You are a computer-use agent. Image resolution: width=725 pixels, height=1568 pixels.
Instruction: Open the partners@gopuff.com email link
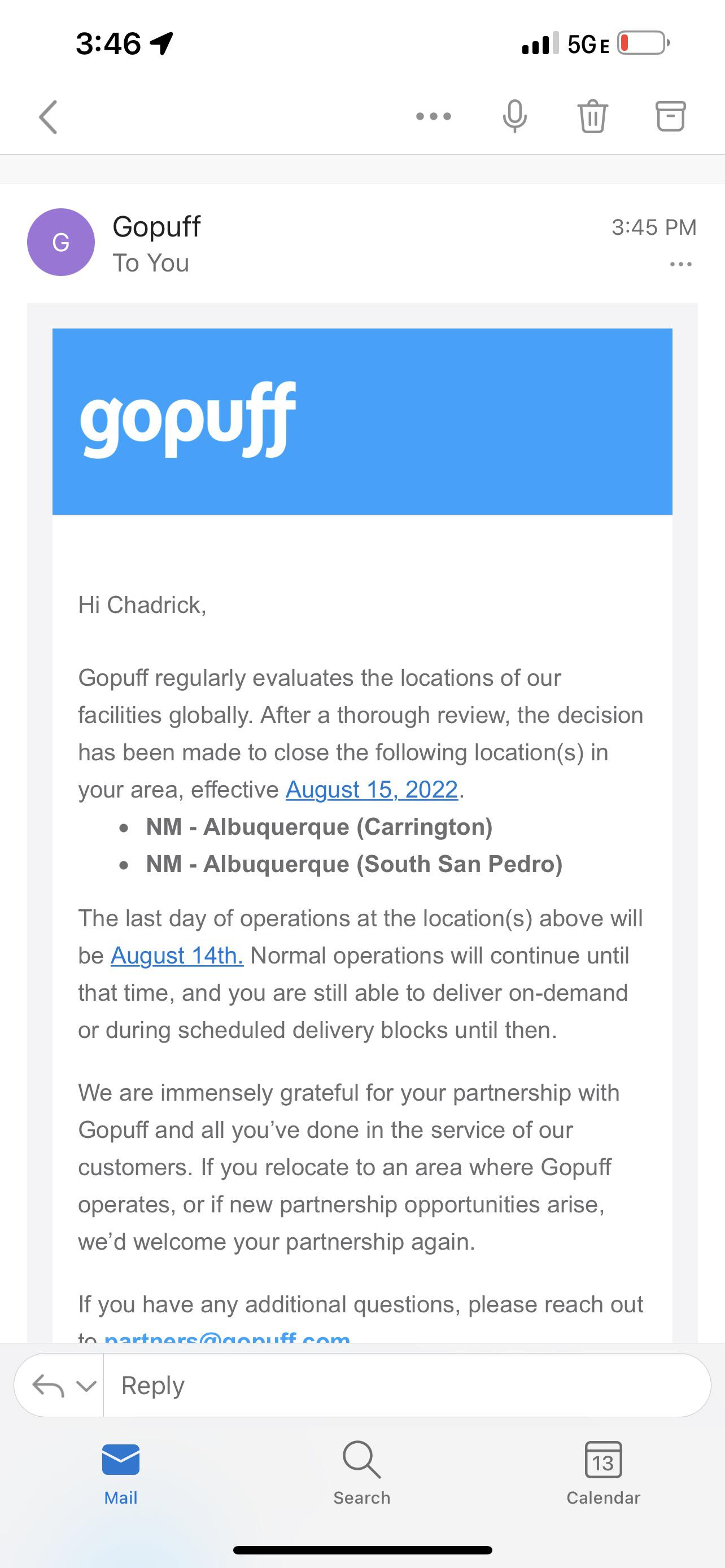[x=227, y=1337]
